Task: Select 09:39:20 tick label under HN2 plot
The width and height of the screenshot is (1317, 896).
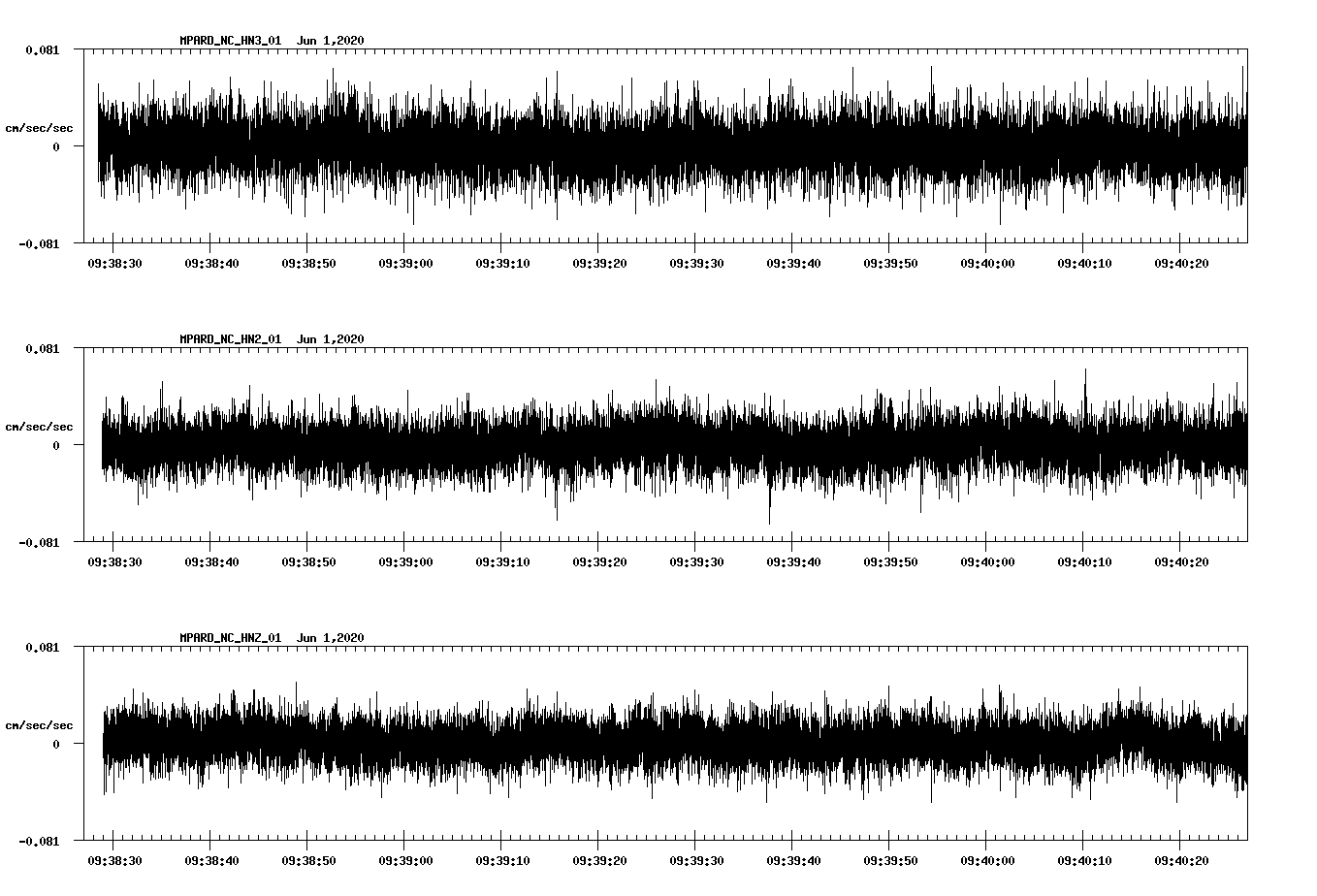Action: point(599,561)
